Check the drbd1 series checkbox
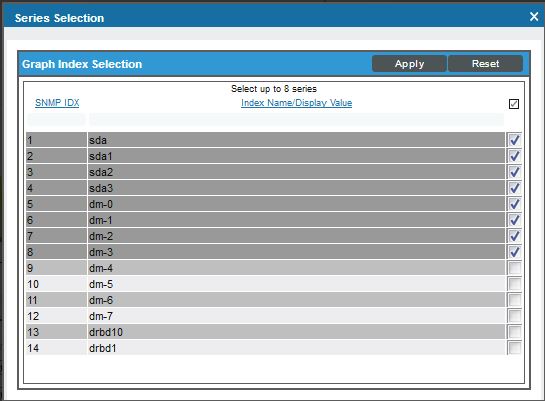Screen dimensions: 545x401 point(514,348)
